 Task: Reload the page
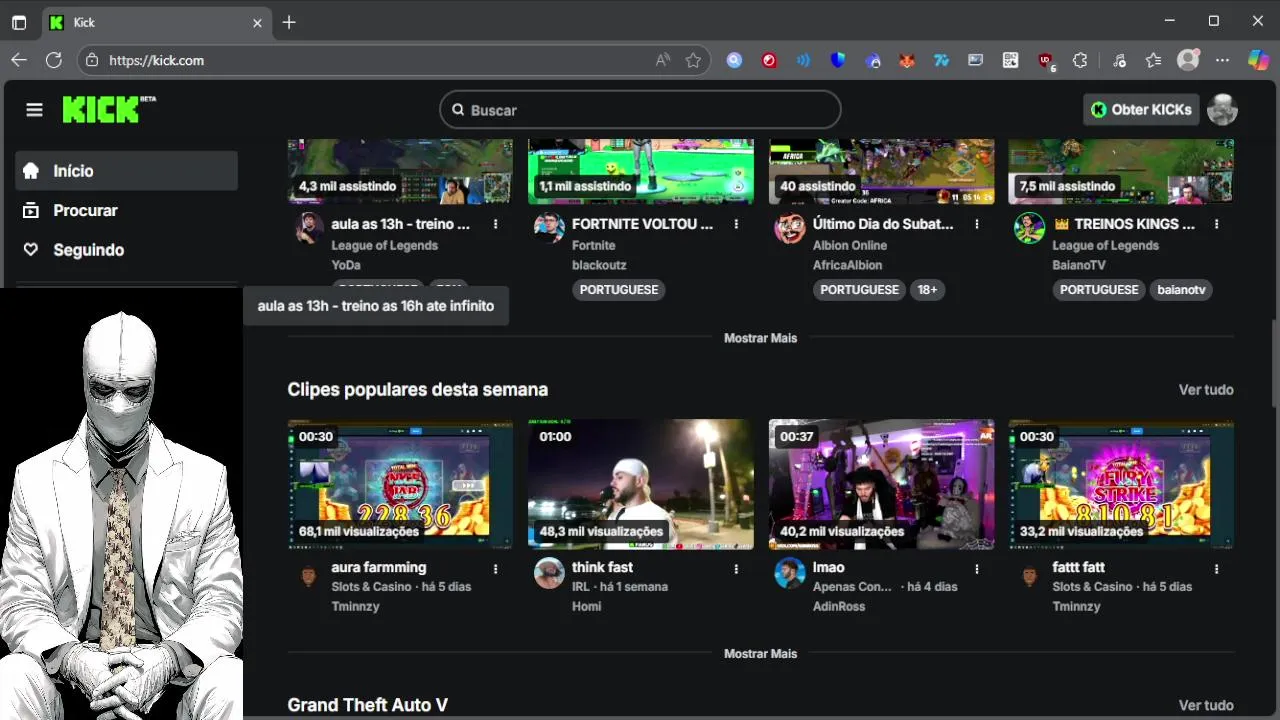tap(54, 60)
